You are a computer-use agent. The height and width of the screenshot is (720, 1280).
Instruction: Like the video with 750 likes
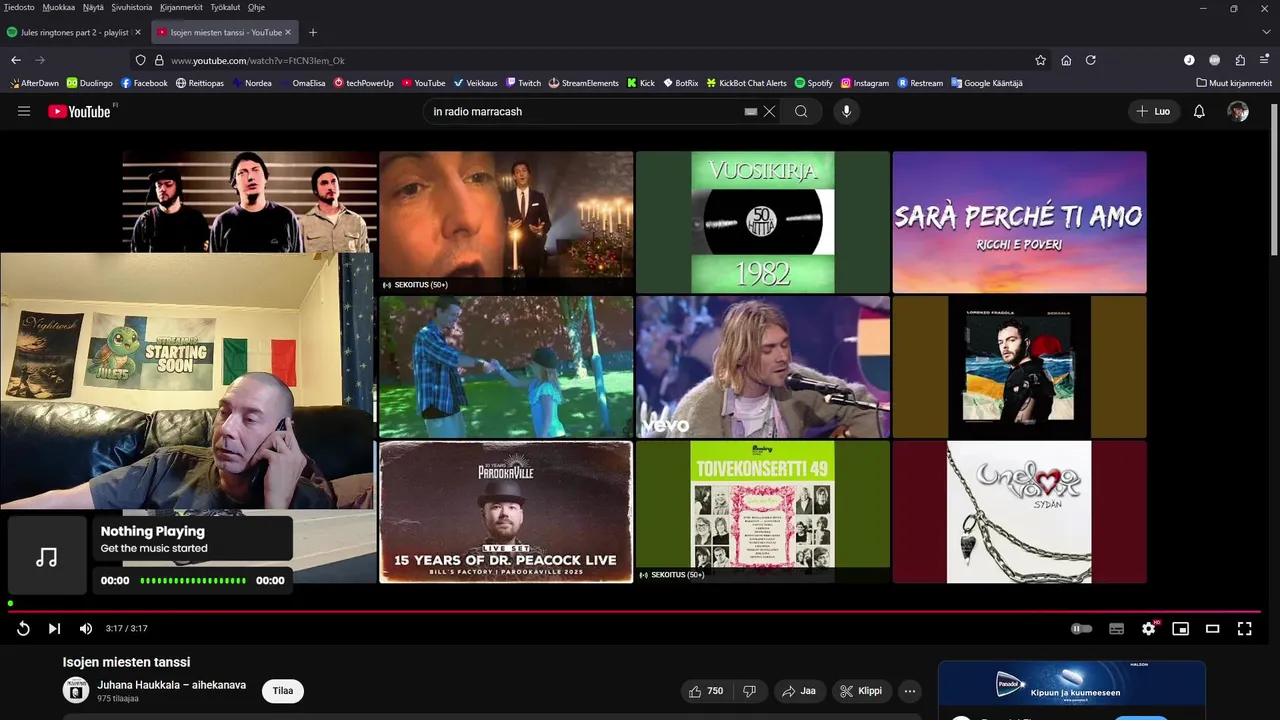click(706, 691)
